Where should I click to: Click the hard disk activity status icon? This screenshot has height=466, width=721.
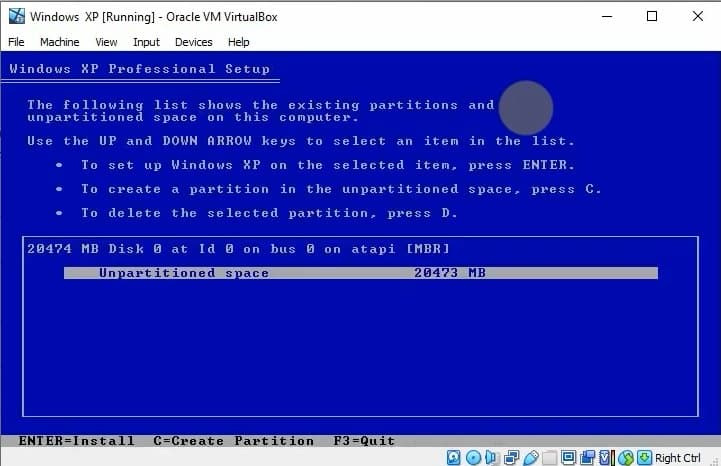pos(453,458)
